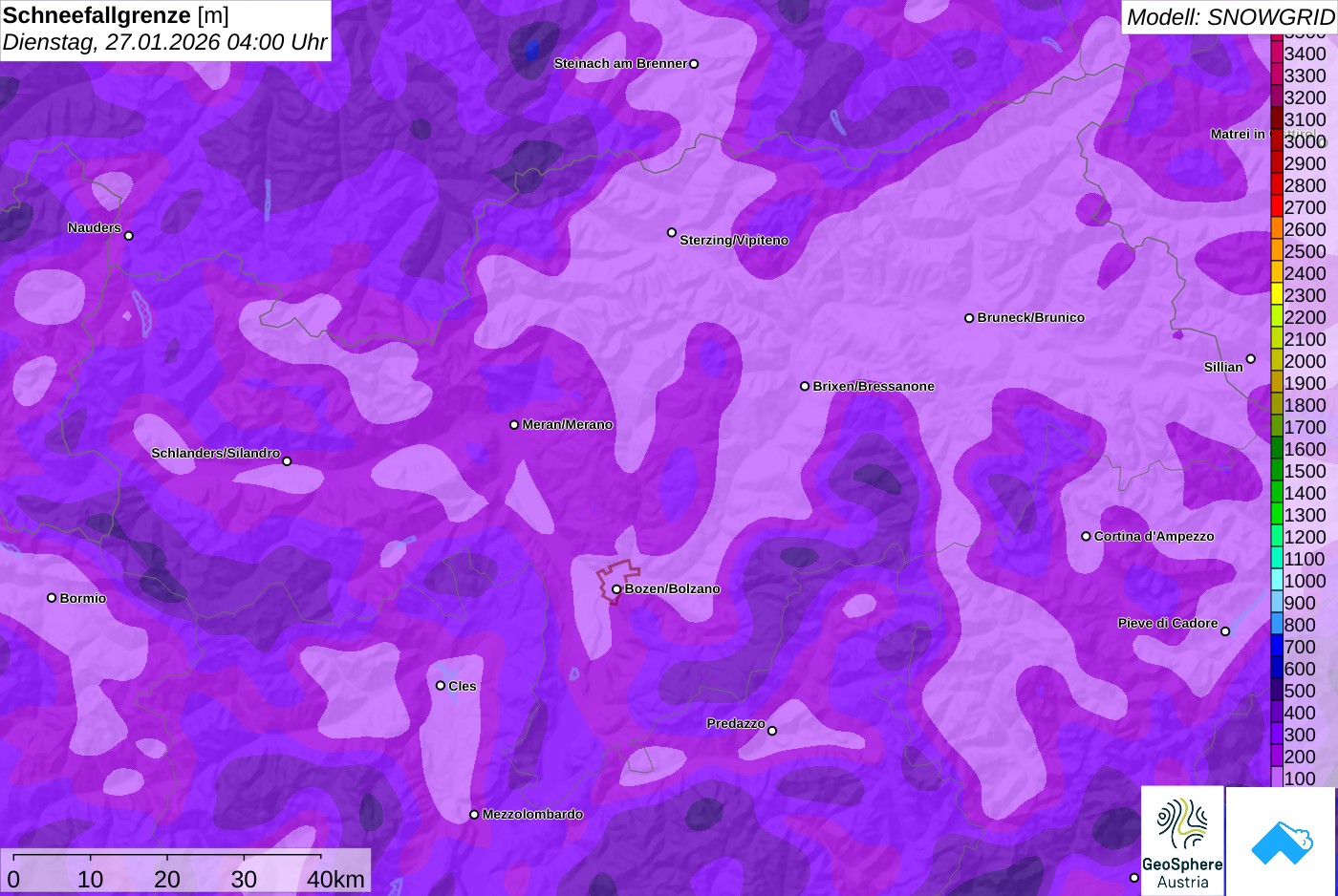Pick the Bruneck/Brunico location marker
This screenshot has width=1338, height=896.
[969, 318]
